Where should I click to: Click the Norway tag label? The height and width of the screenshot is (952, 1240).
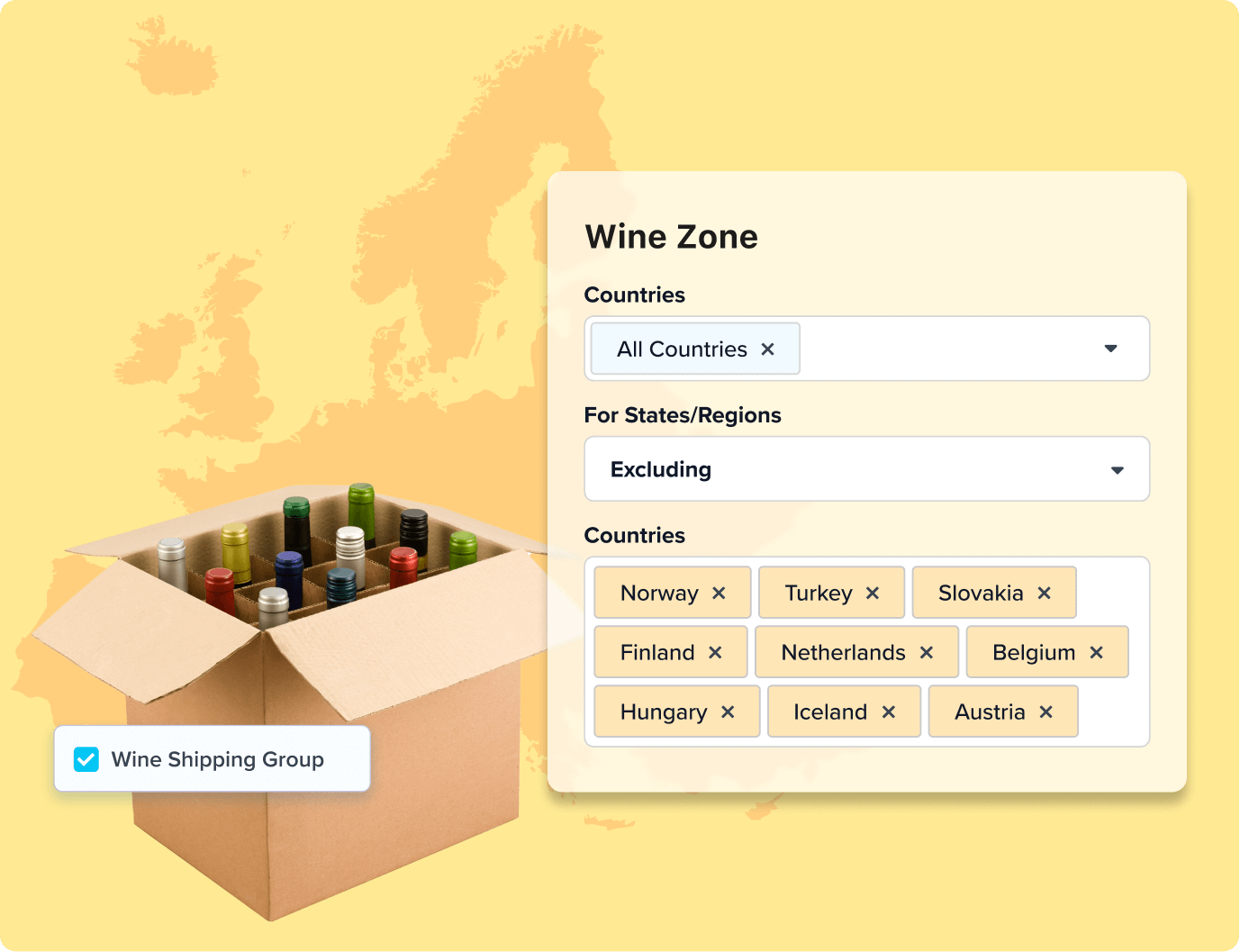click(x=659, y=593)
